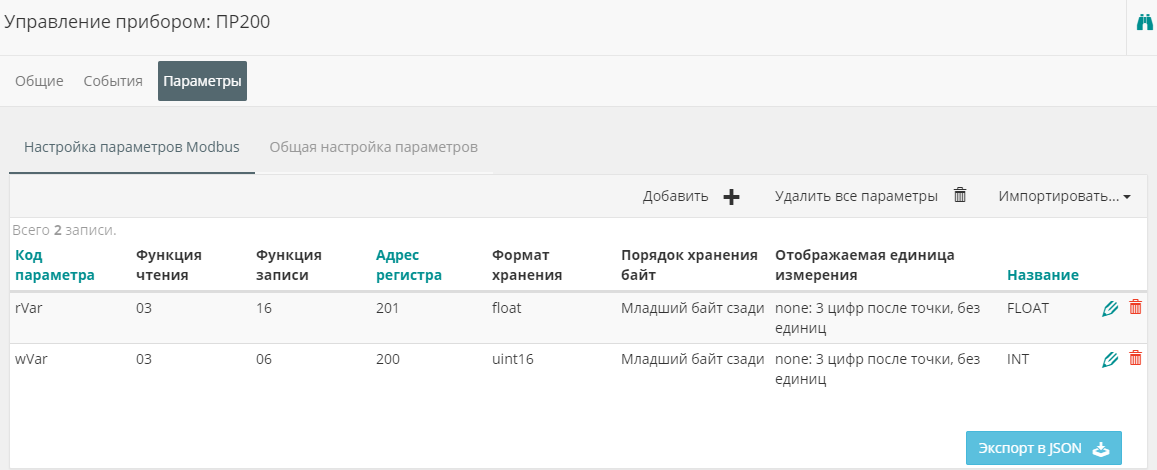Click the trash icon beside Удалить все параметры
Image resolution: width=1157 pixels, height=470 pixels.
[960, 195]
